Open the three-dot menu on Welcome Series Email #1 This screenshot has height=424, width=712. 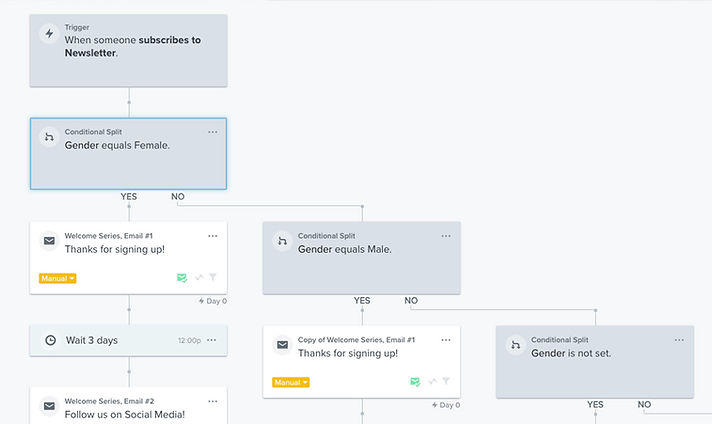pyautogui.click(x=213, y=236)
